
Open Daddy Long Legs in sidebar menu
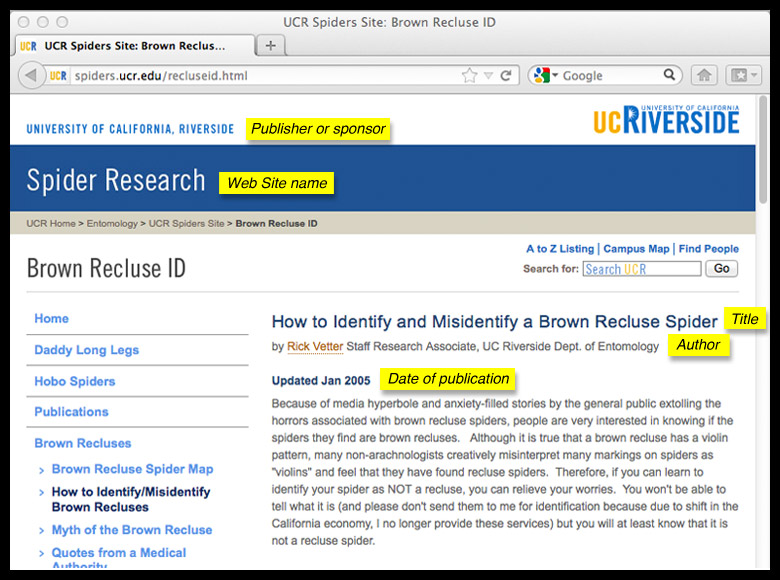86,350
